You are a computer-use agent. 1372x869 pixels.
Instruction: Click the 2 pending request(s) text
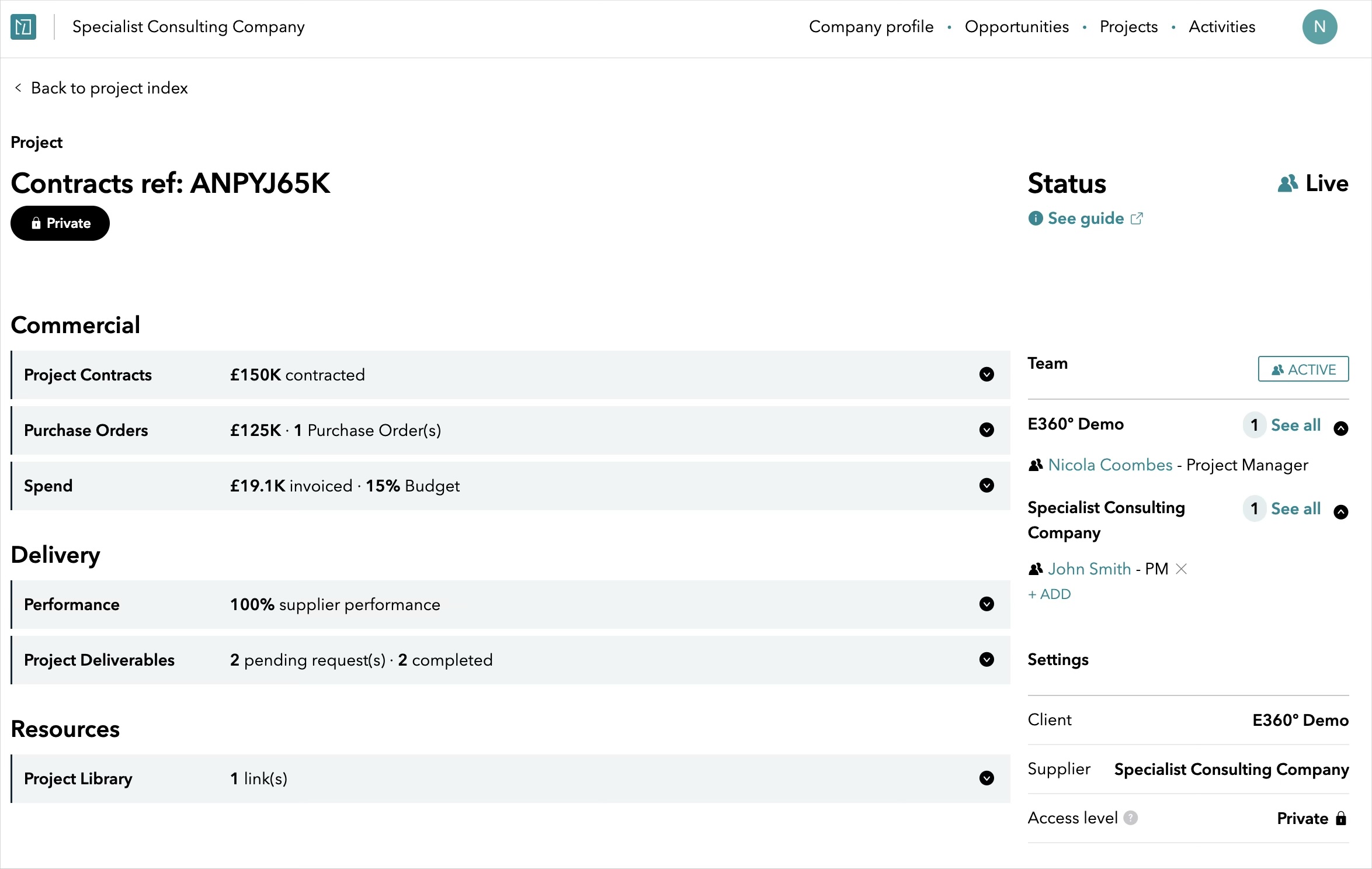click(x=308, y=660)
